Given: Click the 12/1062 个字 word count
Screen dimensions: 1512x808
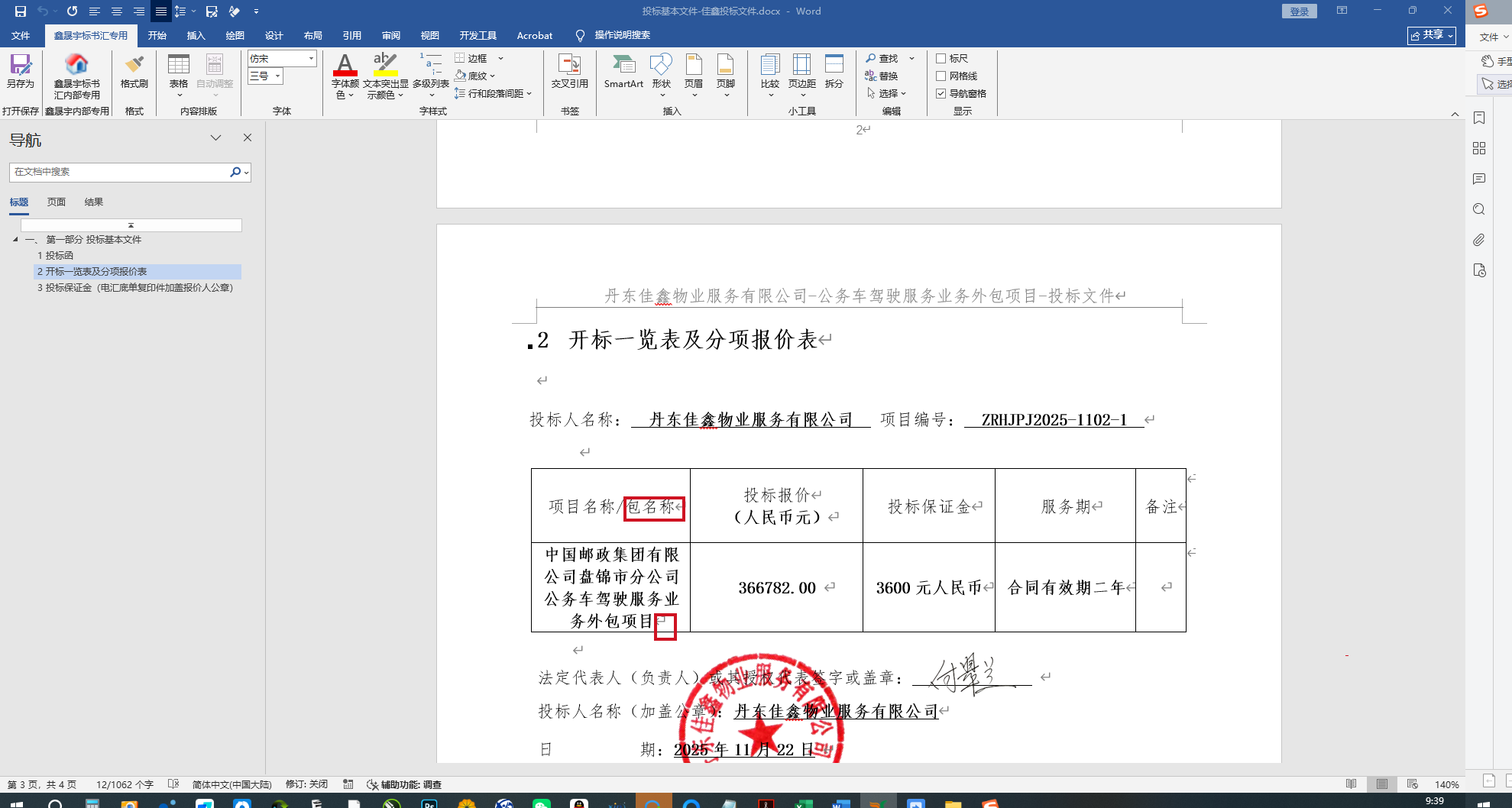Looking at the screenshot, I should (x=125, y=784).
